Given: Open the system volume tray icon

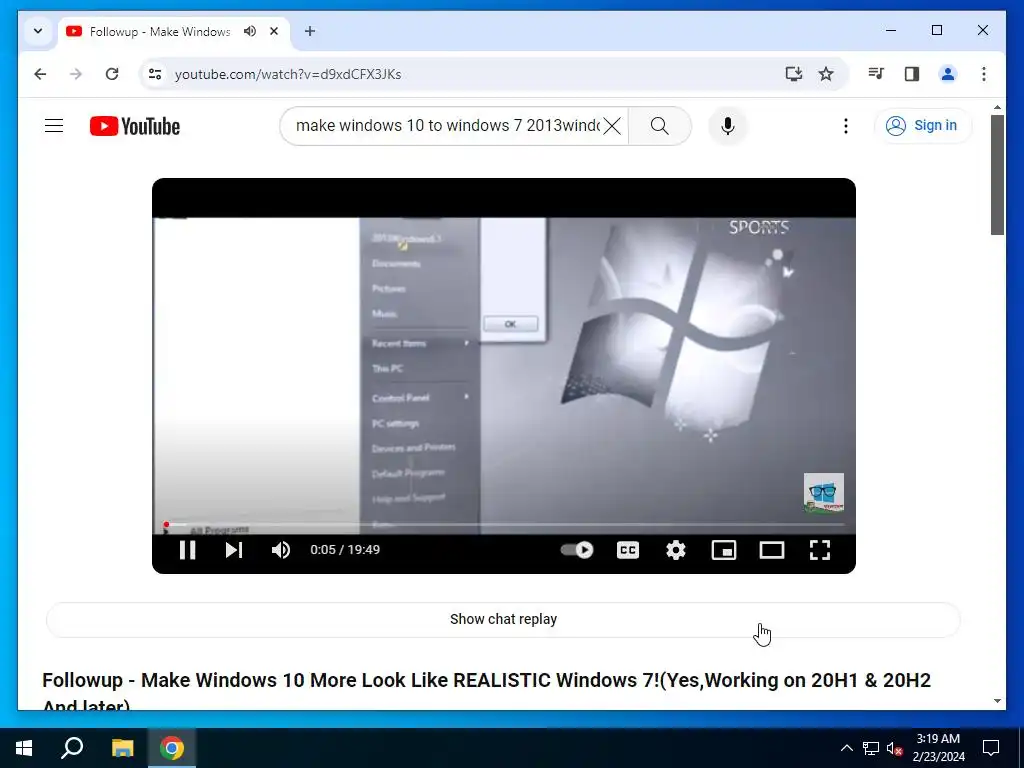Looking at the screenshot, I should coord(894,748).
